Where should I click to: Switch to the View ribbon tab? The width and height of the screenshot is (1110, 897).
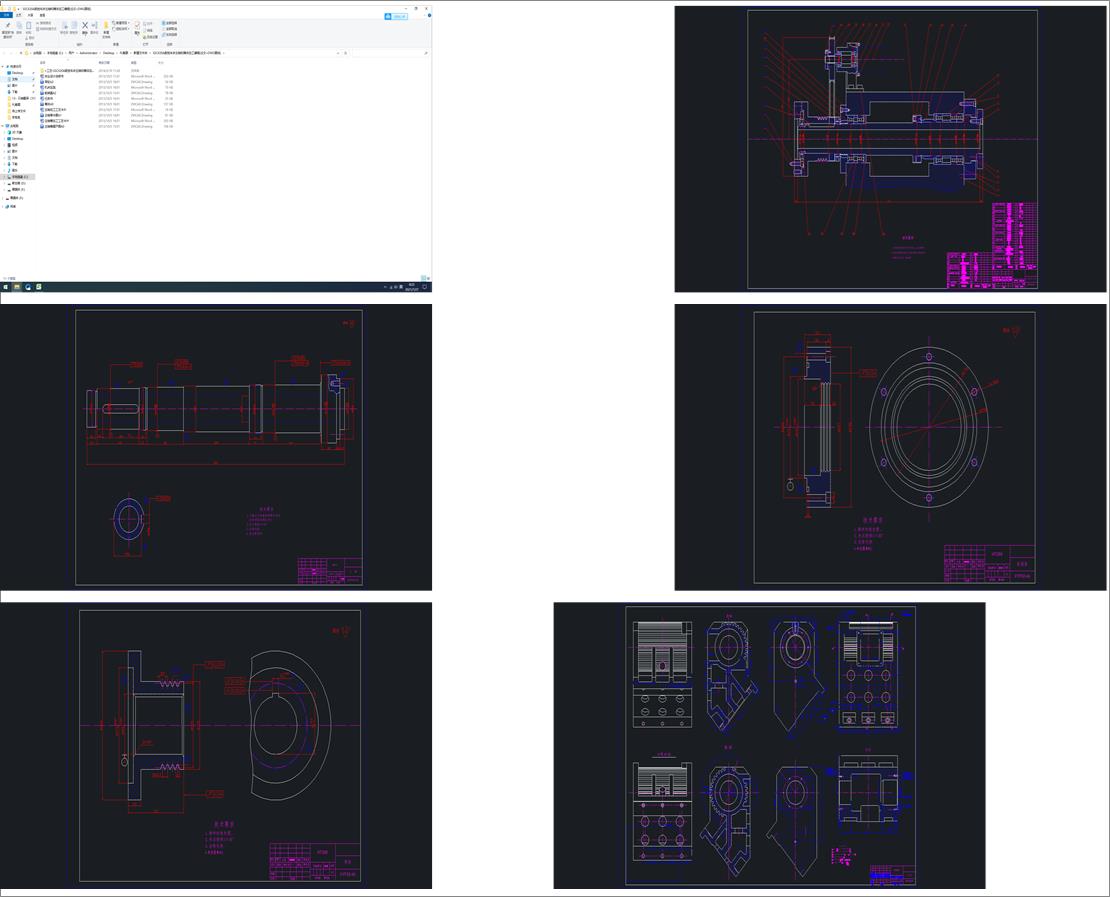pyautogui.click(x=42, y=15)
